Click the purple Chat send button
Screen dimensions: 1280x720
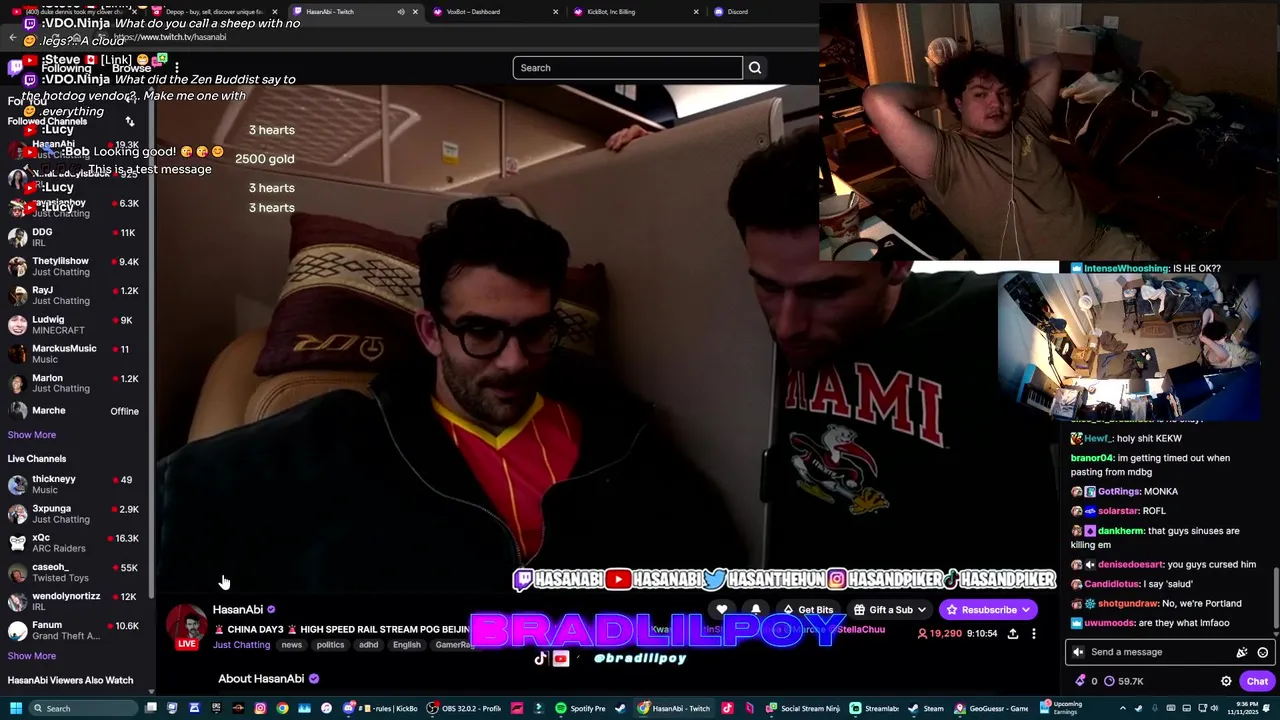tap(1257, 681)
